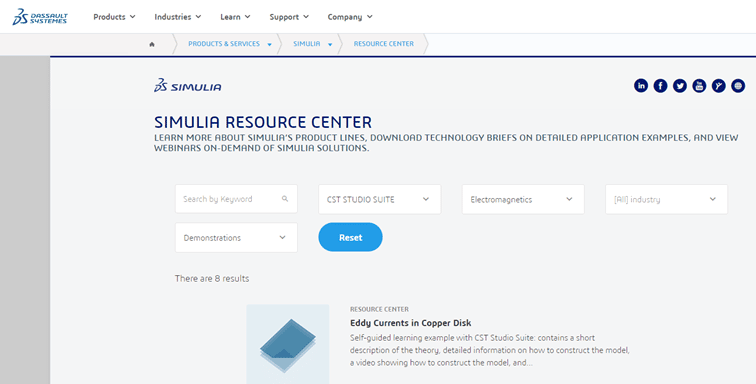Click Eddy Currents result thumbnail
756x384 pixels.
[x=288, y=344]
